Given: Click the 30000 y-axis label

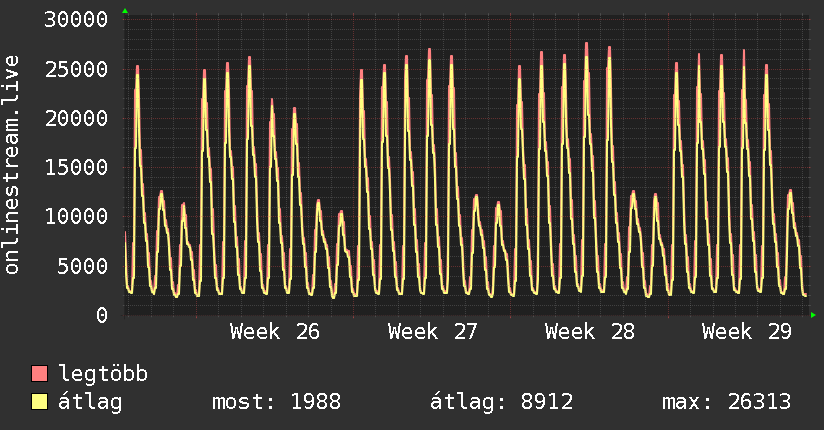Looking at the screenshot, I should pos(76,20).
